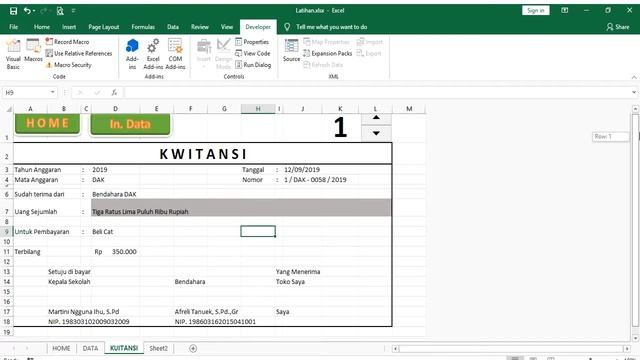Screen dimensions: 640x360
Task: Expand the formula bar
Action: tap(634, 93)
